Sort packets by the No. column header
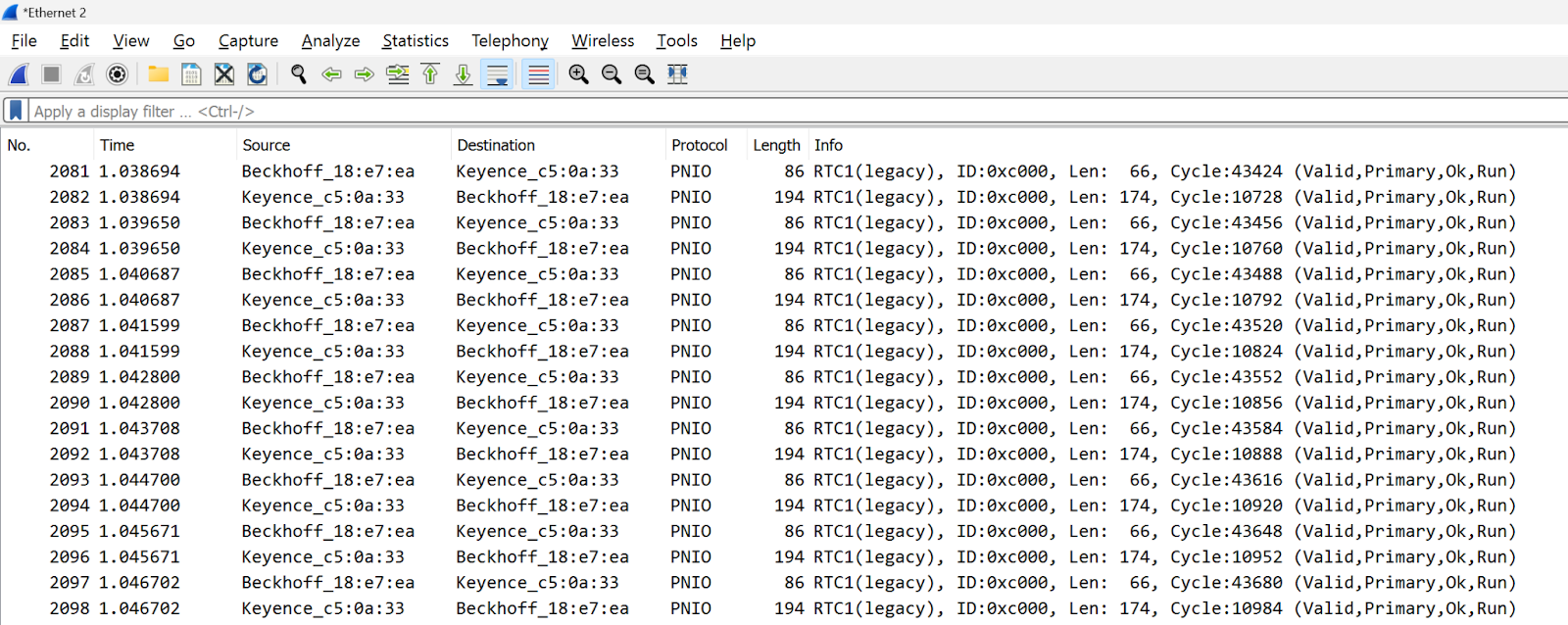This screenshot has width=1568, height=625. (47, 145)
